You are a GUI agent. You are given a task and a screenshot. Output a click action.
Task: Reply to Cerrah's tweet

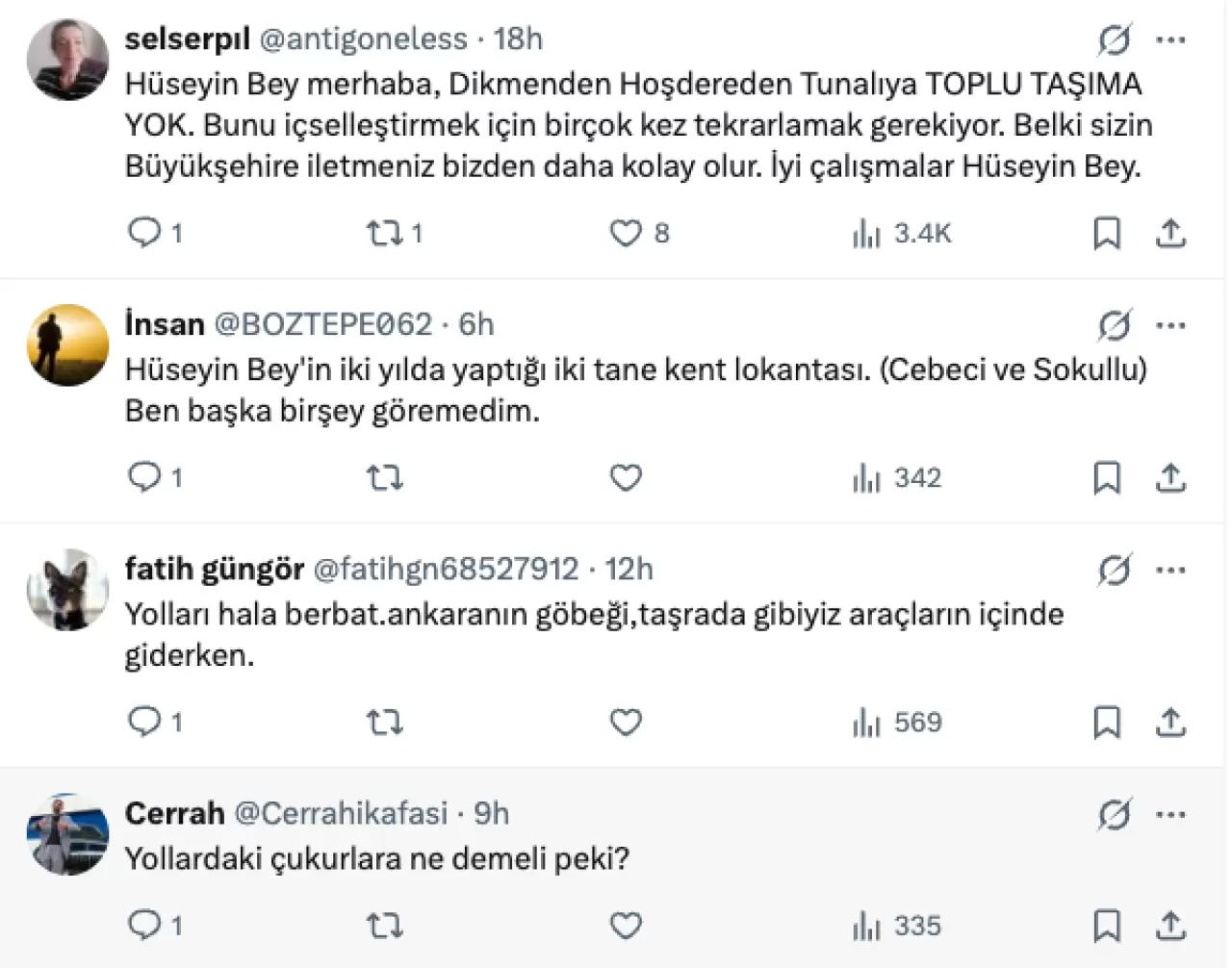point(145,926)
